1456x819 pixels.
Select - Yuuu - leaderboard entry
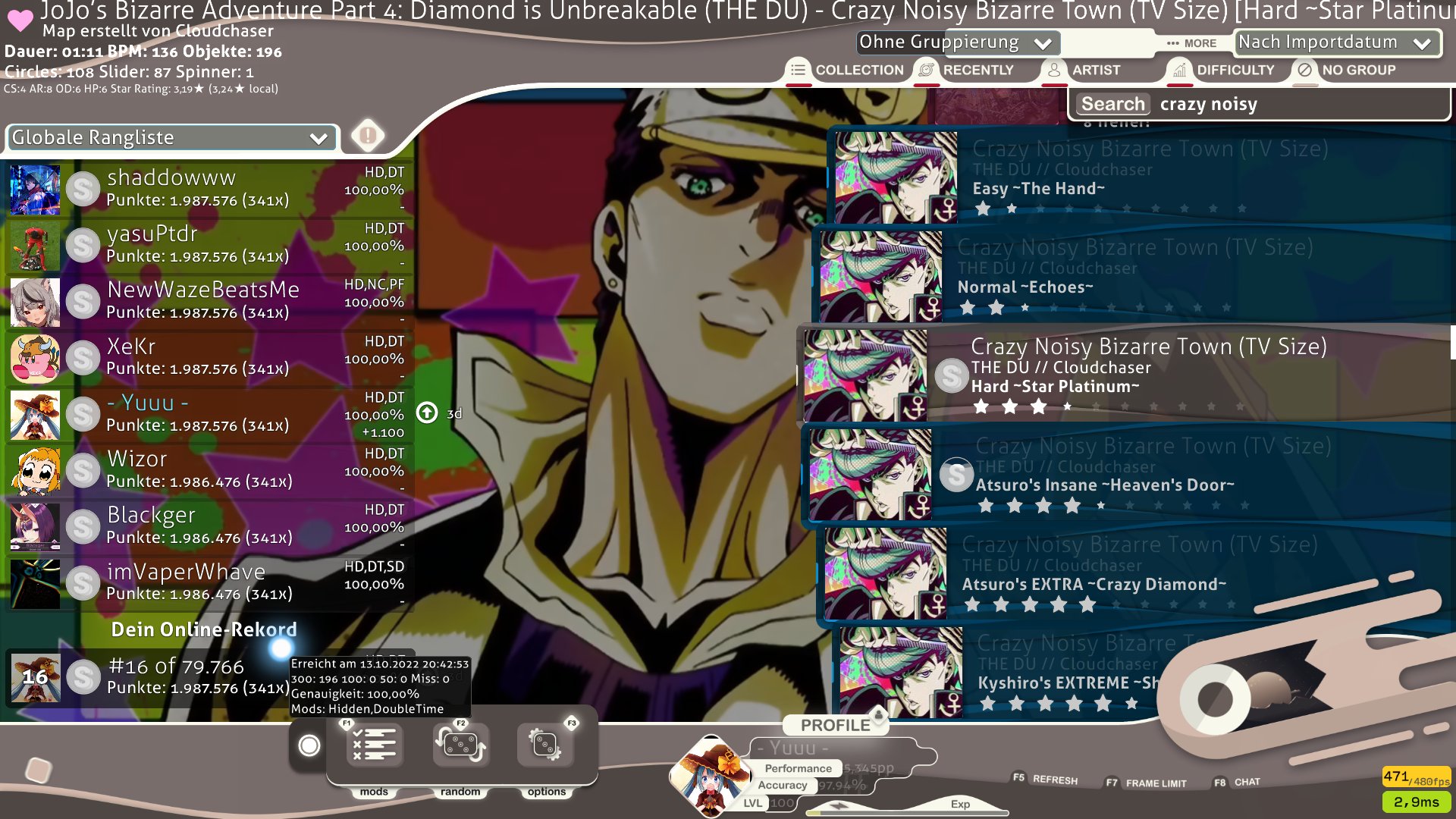tap(209, 412)
